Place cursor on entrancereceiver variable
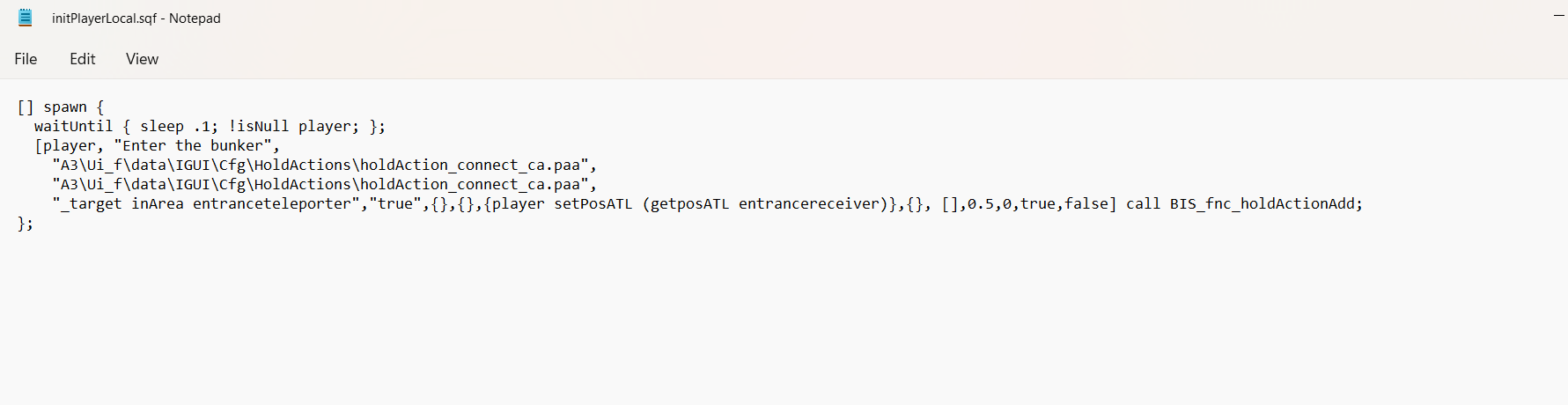Image resolution: width=1568 pixels, height=405 pixels. coord(809,204)
